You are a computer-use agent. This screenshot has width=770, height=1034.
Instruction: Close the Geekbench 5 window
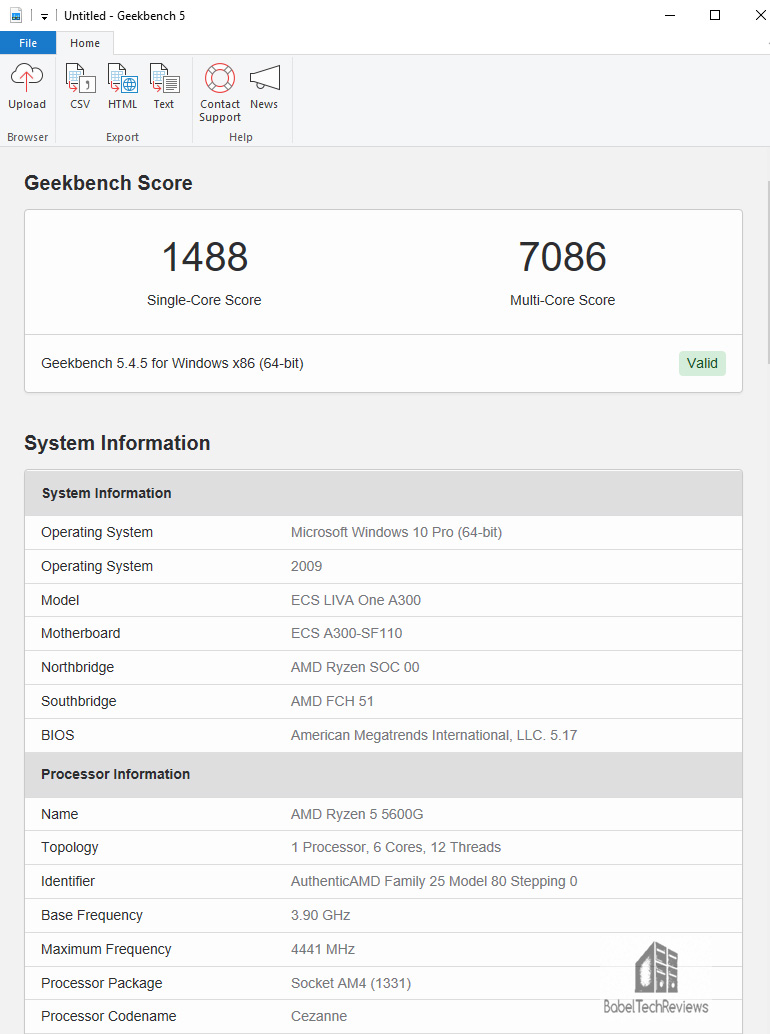[759, 15]
